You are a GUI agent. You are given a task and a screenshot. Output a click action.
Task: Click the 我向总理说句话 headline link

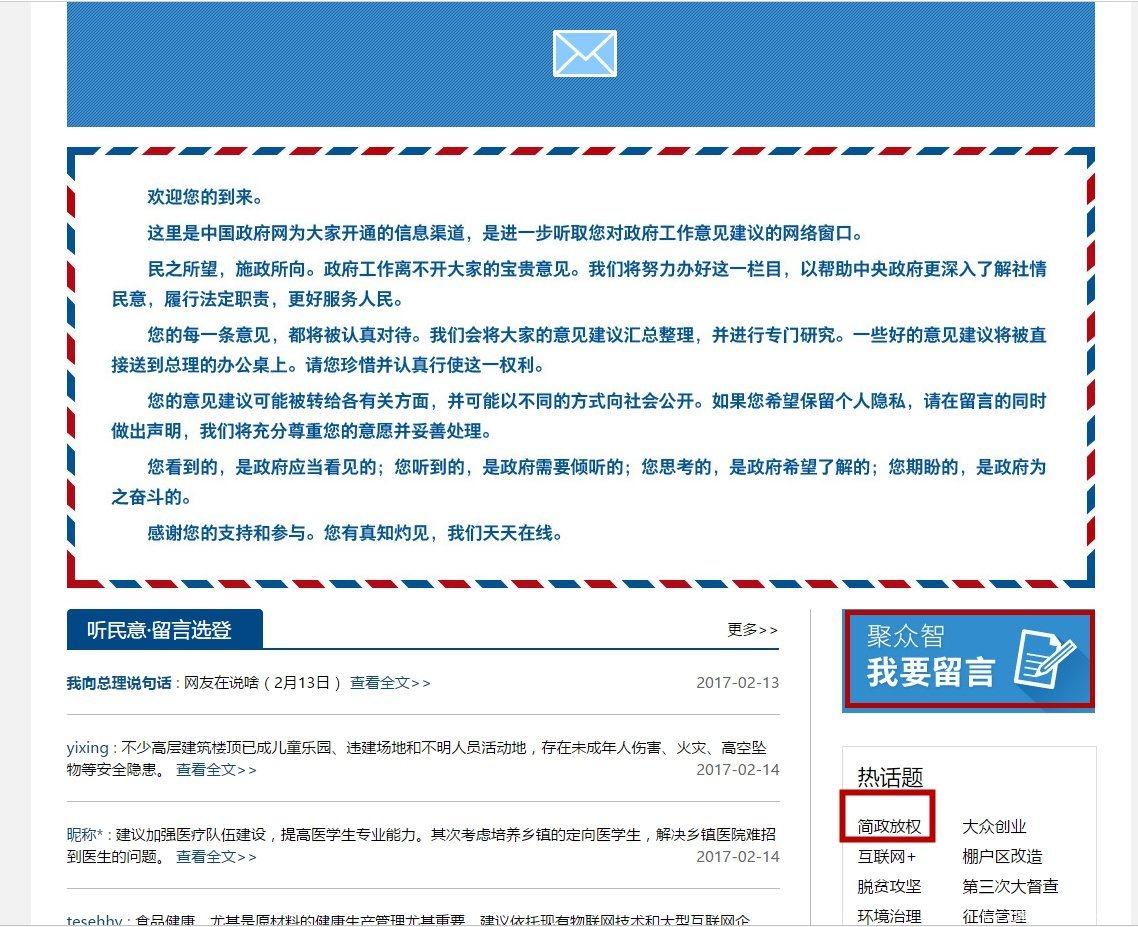click(x=119, y=683)
